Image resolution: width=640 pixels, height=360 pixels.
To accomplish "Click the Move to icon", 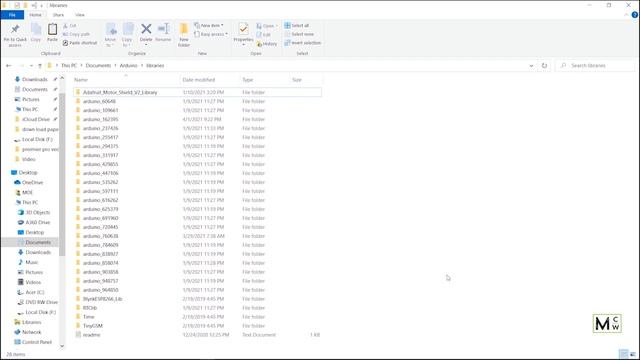I will [x=111, y=29].
